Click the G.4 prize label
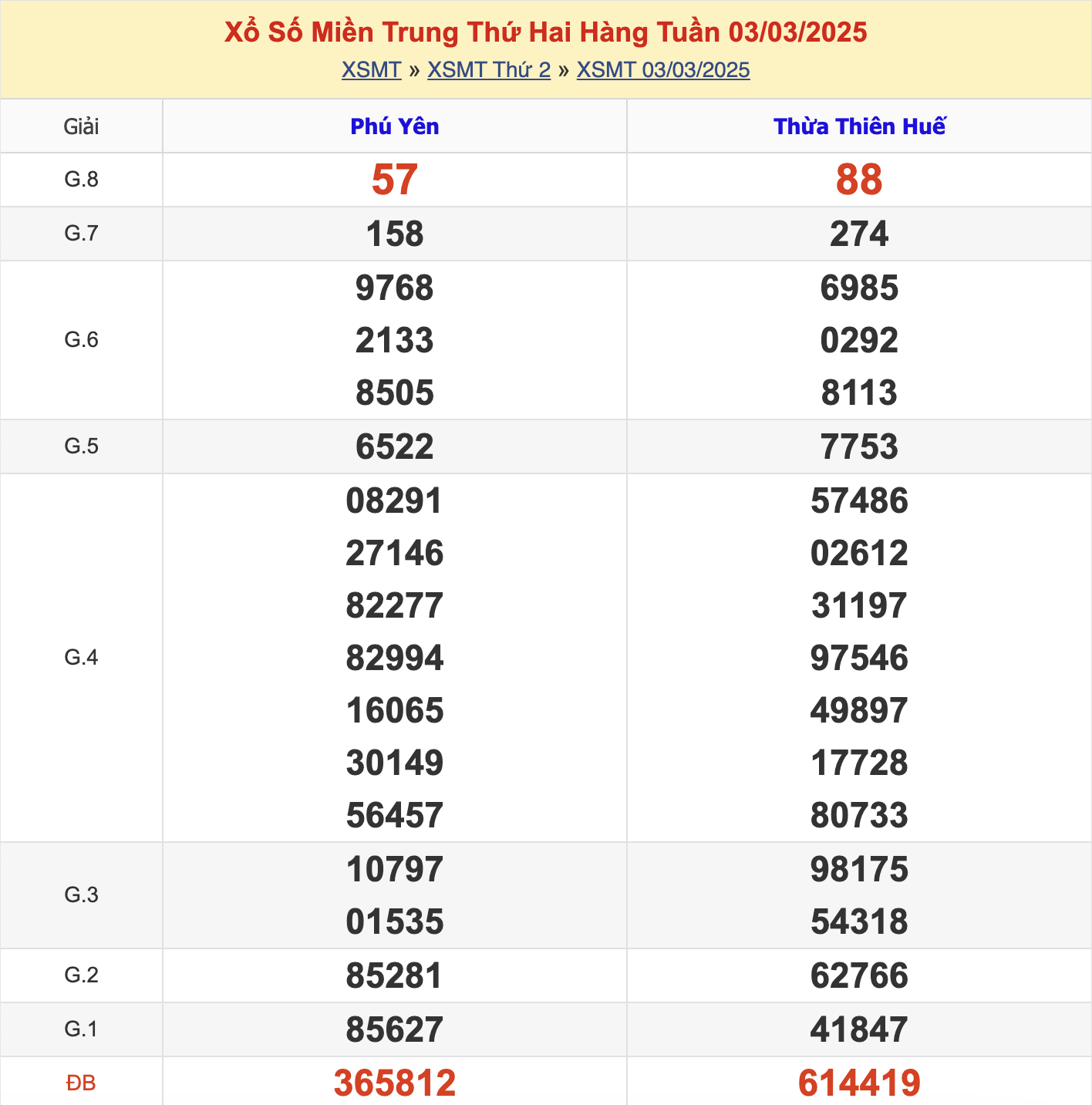The height and width of the screenshot is (1105, 1092). click(81, 658)
